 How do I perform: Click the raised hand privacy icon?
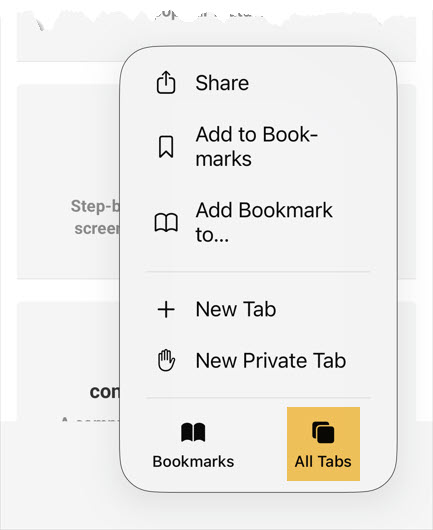point(166,360)
